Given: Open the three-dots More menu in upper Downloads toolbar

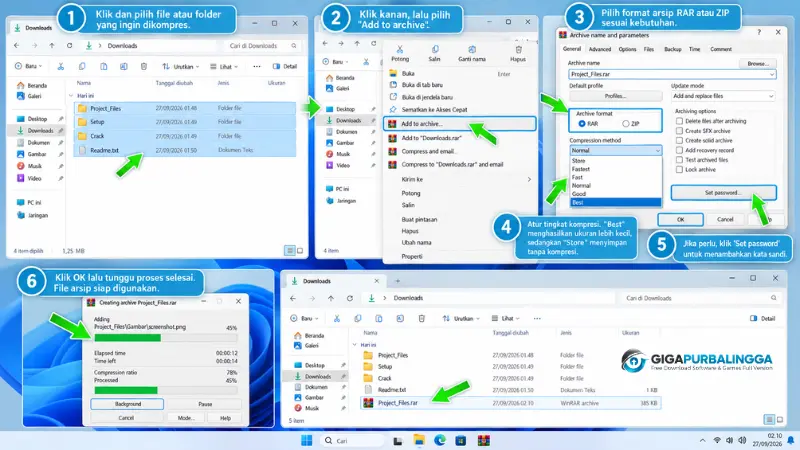Looking at the screenshot, I should (257, 66).
